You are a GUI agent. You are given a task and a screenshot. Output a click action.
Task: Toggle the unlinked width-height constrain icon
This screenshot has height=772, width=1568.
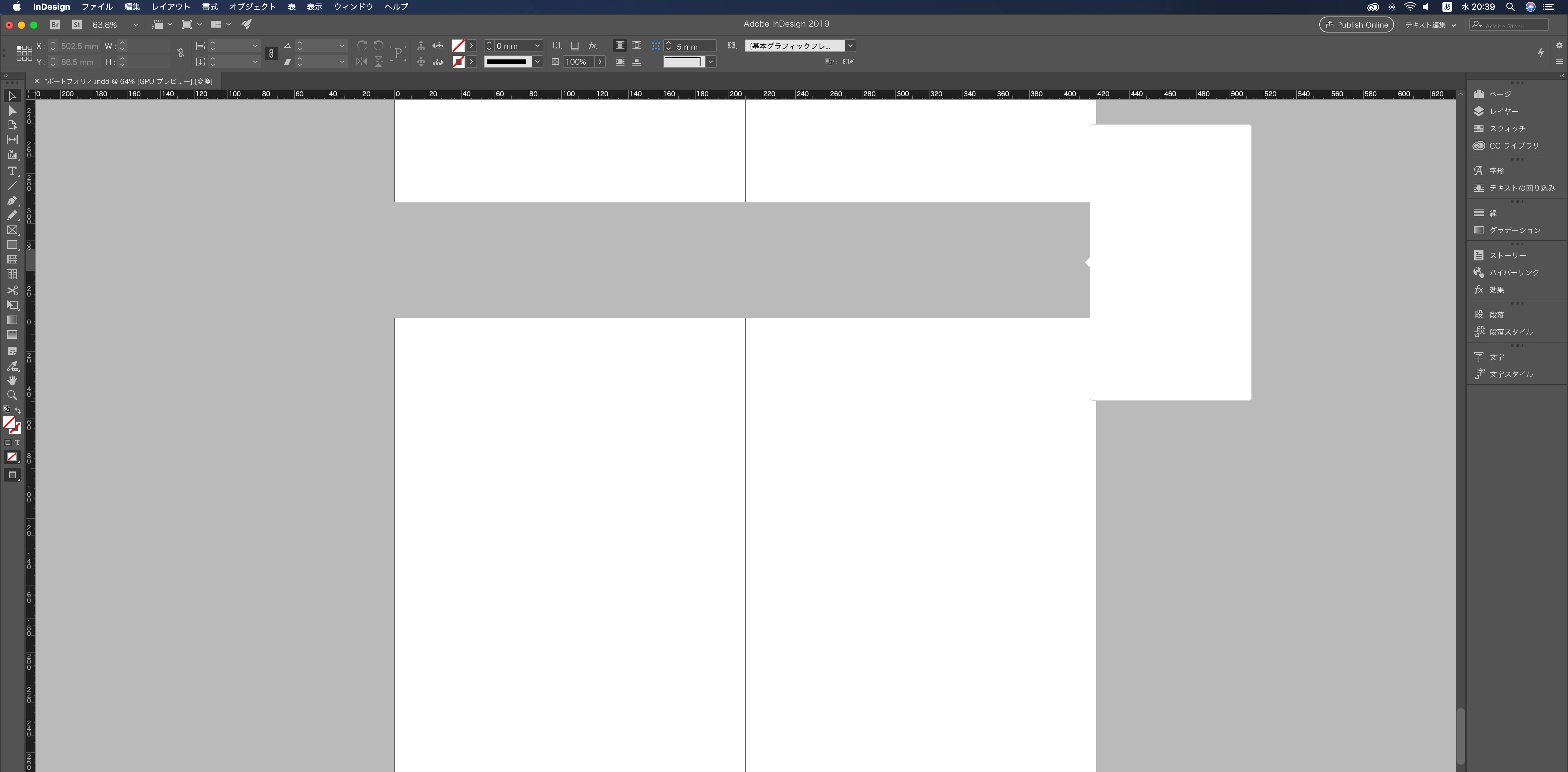click(180, 54)
